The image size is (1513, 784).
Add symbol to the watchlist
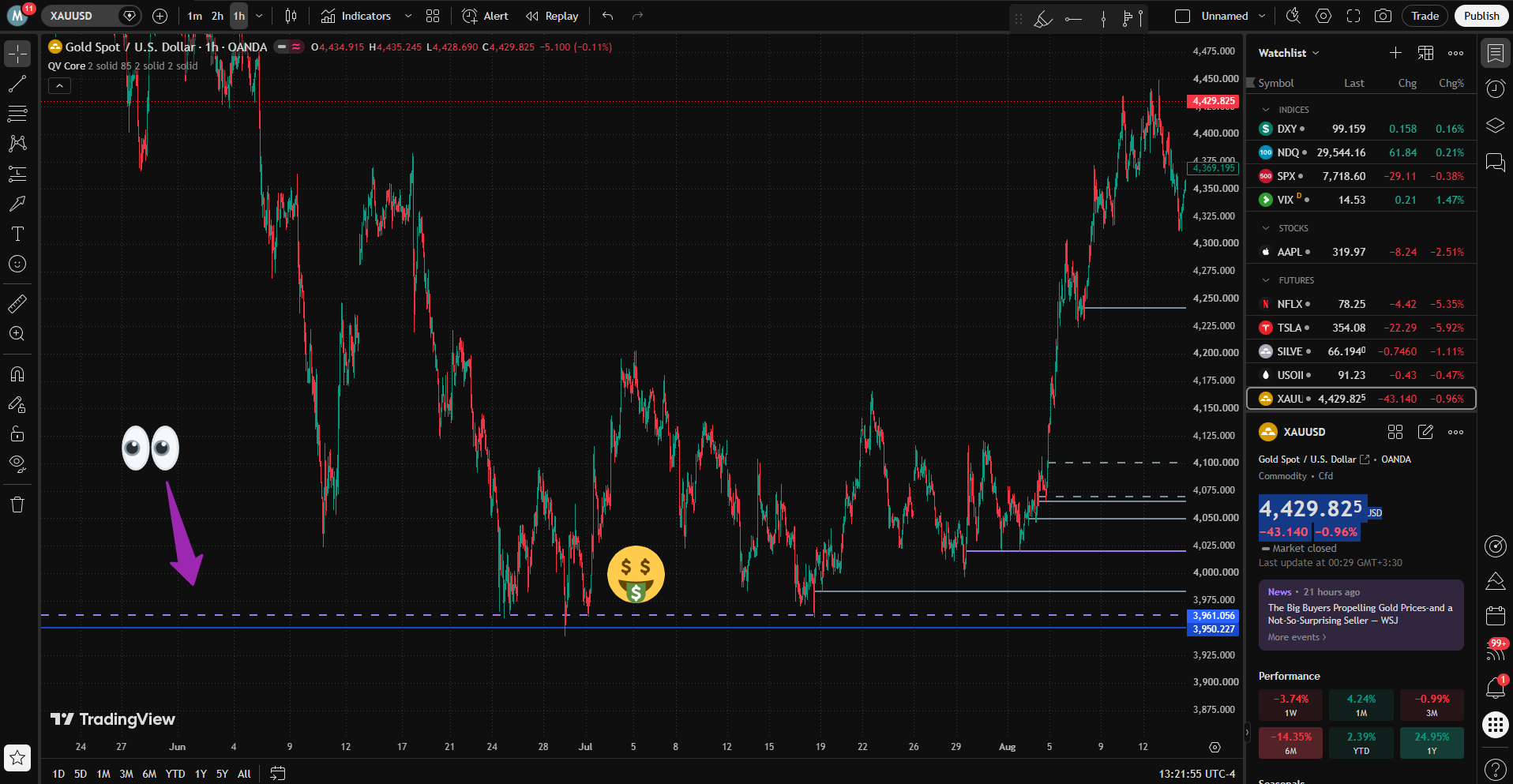pyautogui.click(x=1395, y=53)
